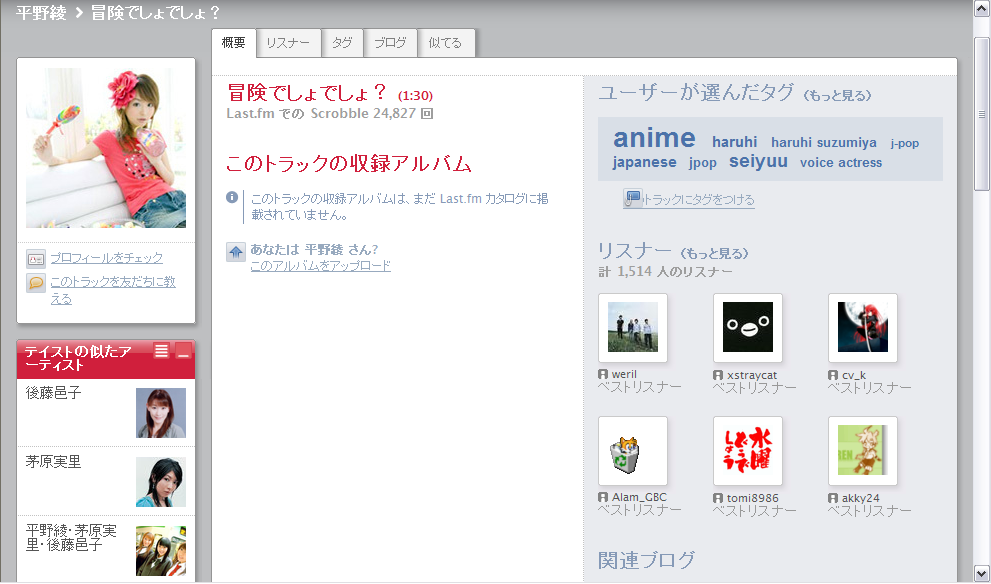The width and height of the screenshot is (991, 584).
Task: Click もっと見る next to リスナー heading
Action: coord(715,253)
